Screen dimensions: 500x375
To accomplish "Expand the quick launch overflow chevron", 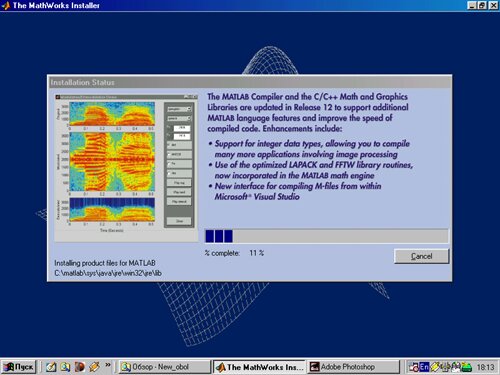I will (x=108, y=365).
